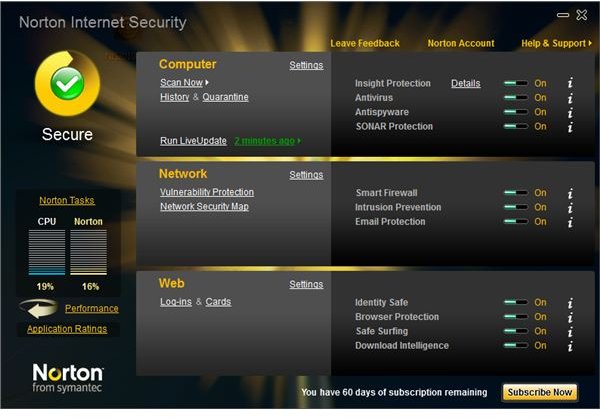Disable SONAR Protection switch
Viewport: 600px width, 418px height.
[x=516, y=126]
